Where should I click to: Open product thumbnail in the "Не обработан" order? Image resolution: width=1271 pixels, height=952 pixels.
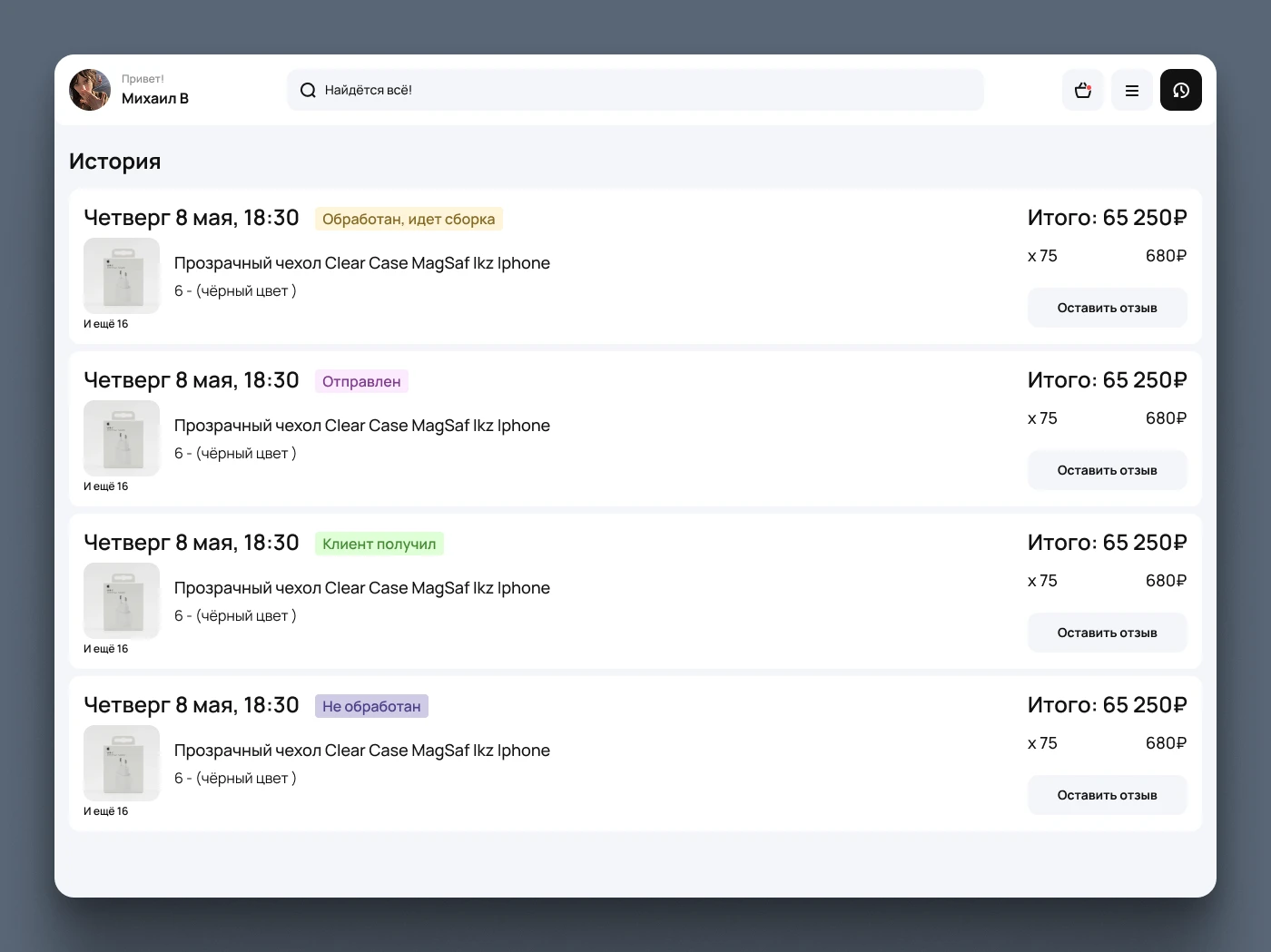(122, 763)
